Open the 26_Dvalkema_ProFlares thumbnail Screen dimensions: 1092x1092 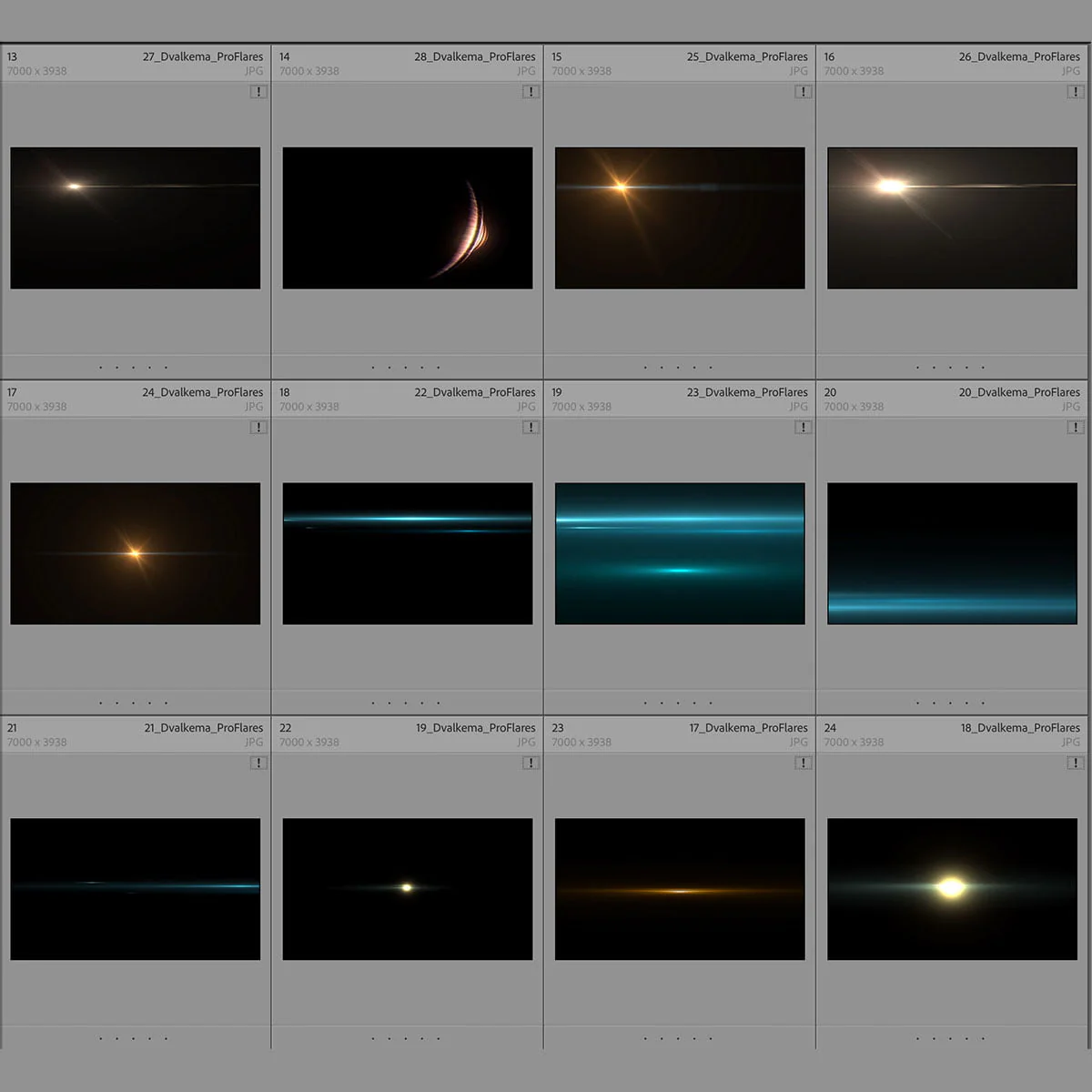pyautogui.click(x=952, y=218)
